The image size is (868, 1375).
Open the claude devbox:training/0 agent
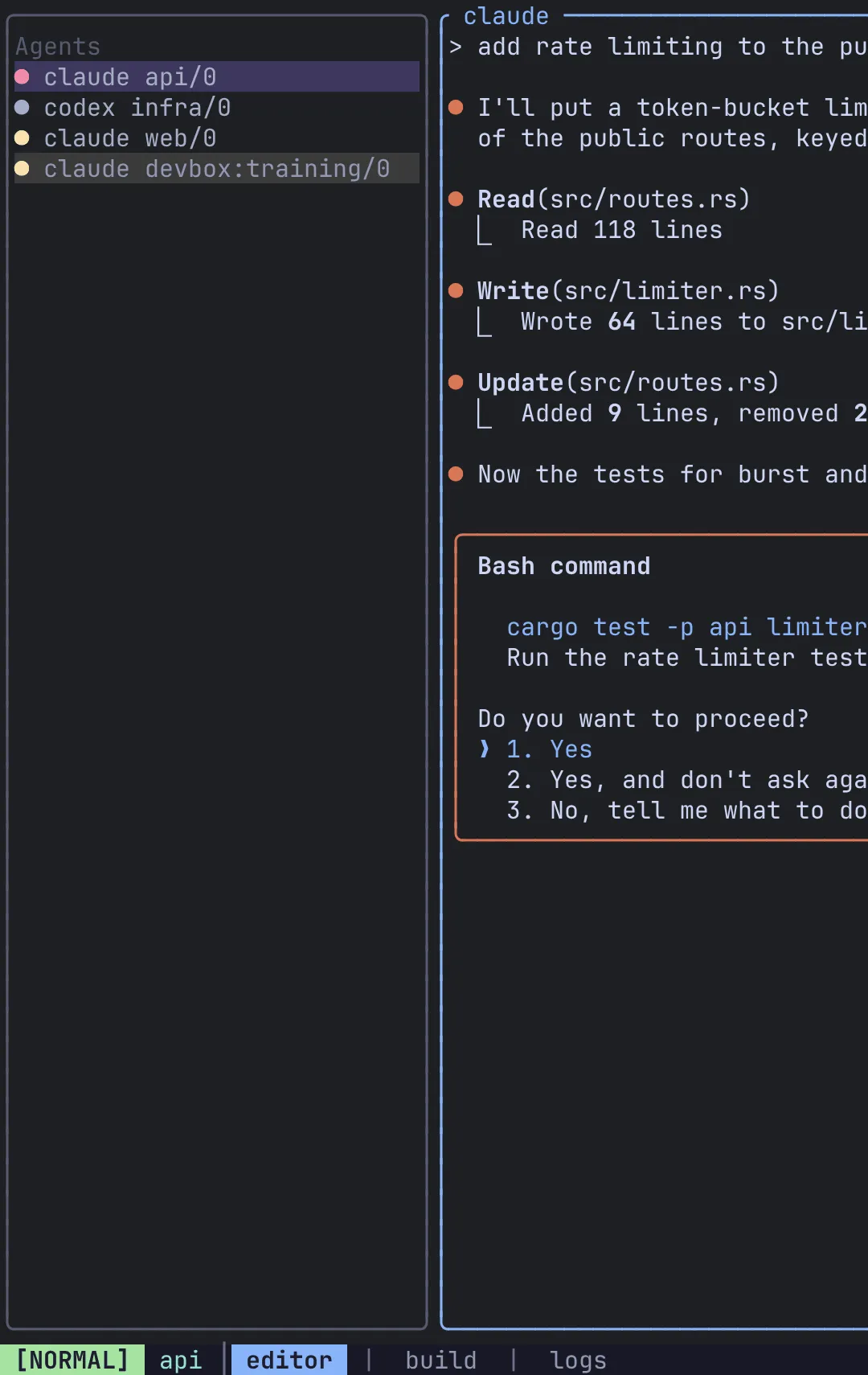coord(217,168)
